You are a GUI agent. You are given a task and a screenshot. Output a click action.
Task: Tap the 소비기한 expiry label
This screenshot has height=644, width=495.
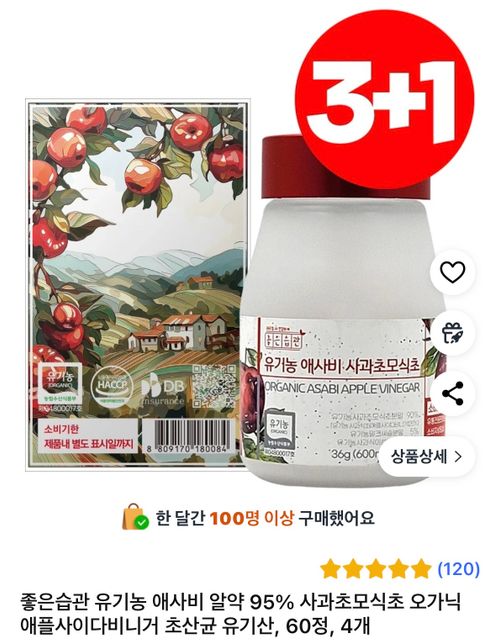(x=88, y=436)
